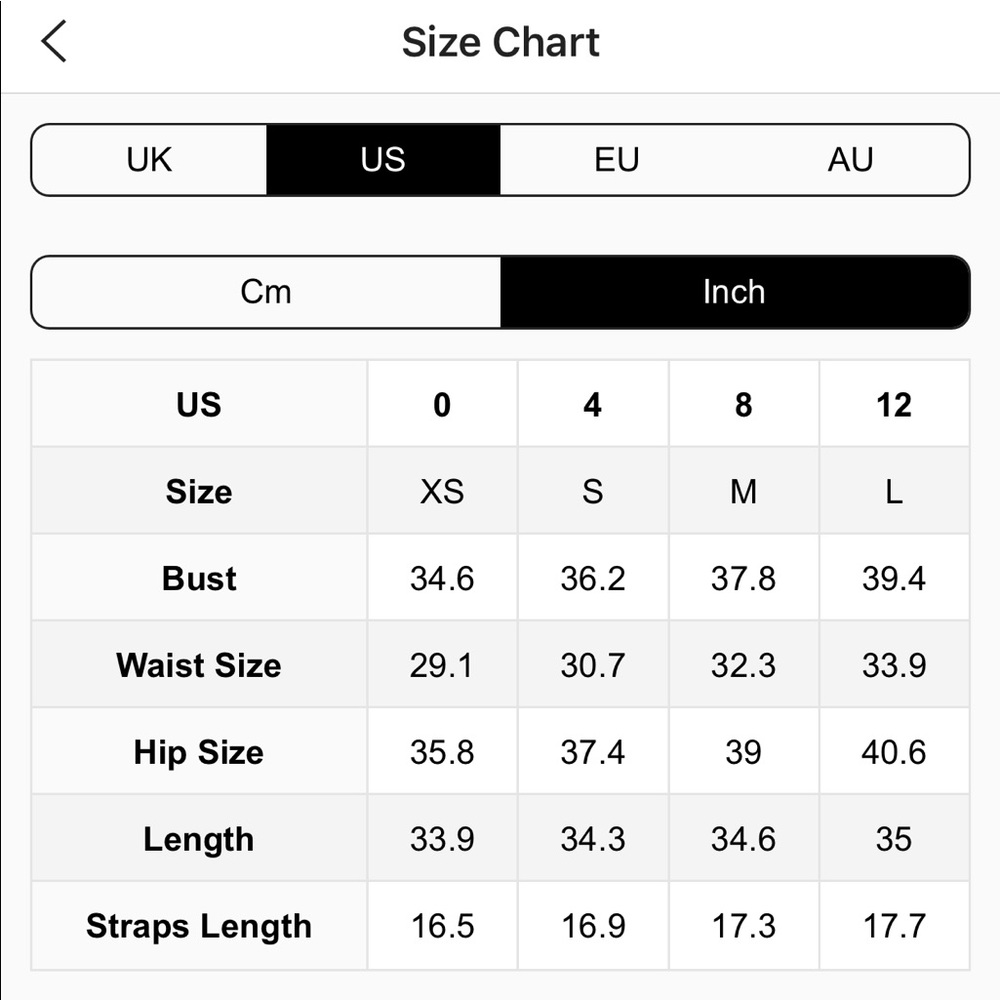Image resolution: width=1000 pixels, height=1000 pixels.
Task: Switch to EU sizing tab
Action: coord(616,160)
